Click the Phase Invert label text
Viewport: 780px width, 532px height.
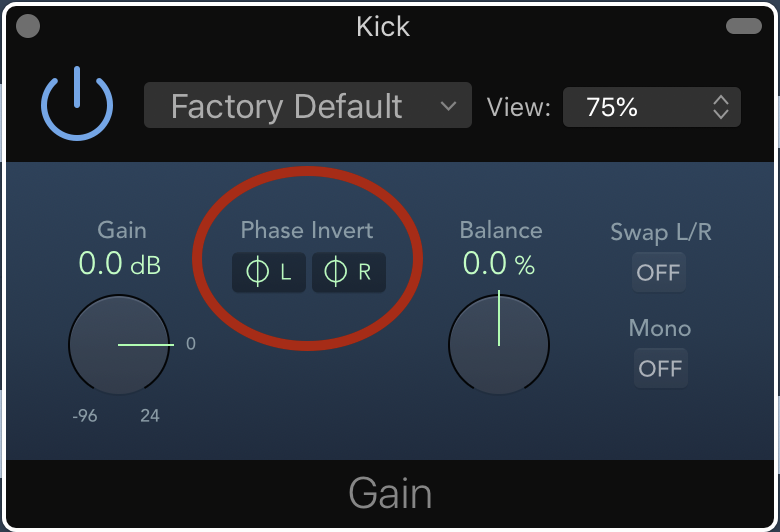307,230
